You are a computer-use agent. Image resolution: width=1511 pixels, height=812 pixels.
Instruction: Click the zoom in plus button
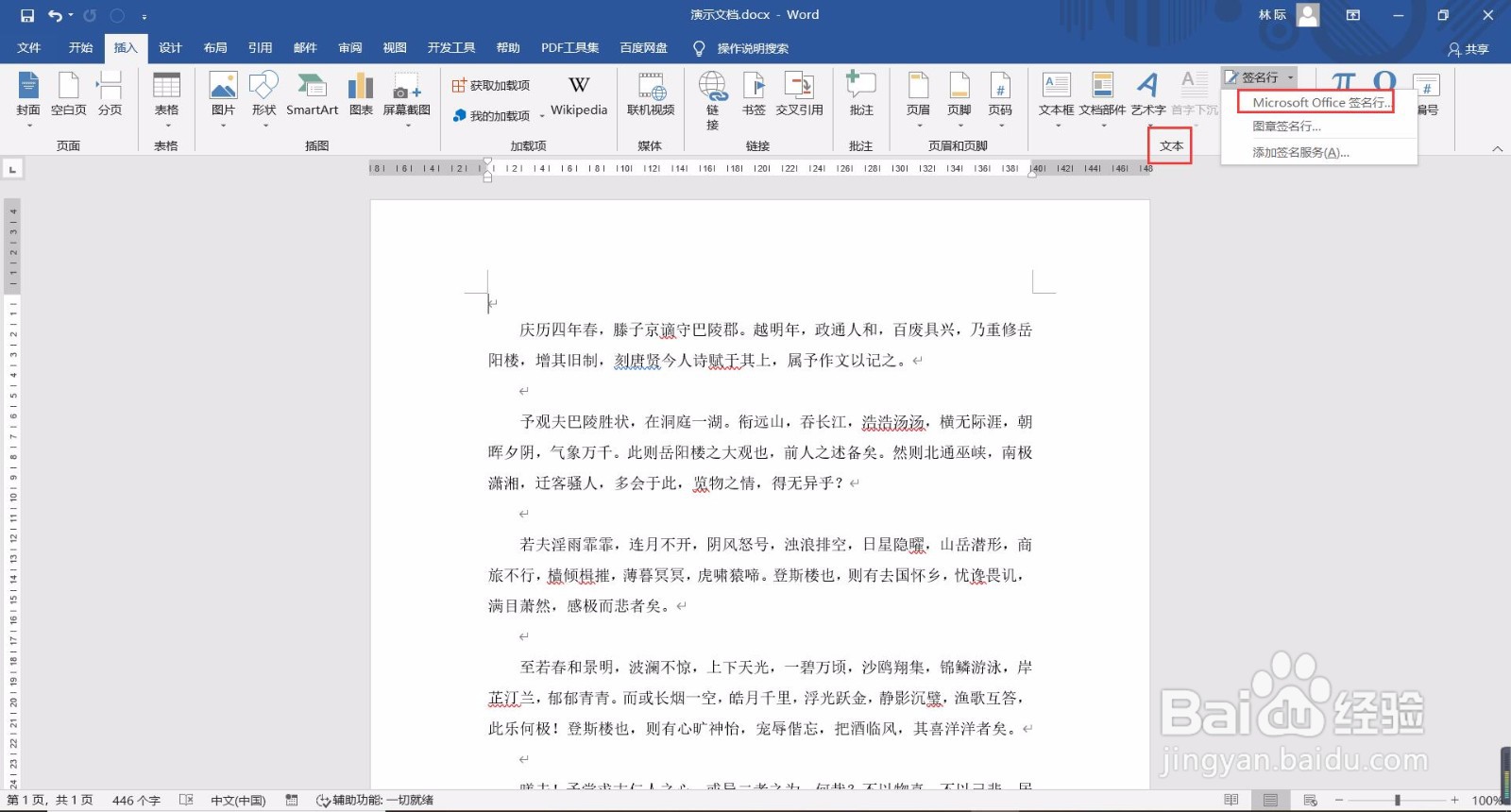coord(1455,801)
